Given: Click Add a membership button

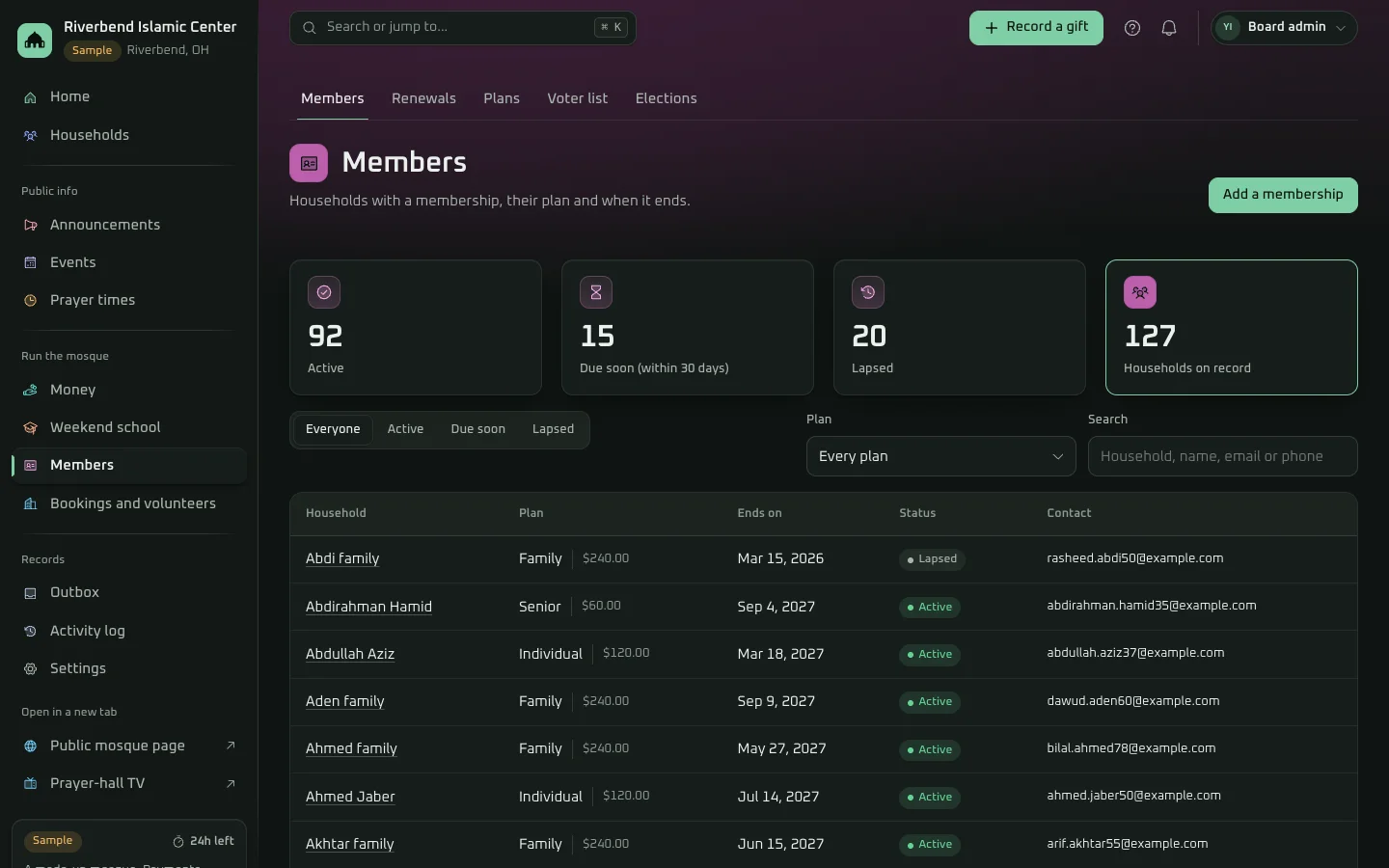Looking at the screenshot, I should (x=1283, y=195).
